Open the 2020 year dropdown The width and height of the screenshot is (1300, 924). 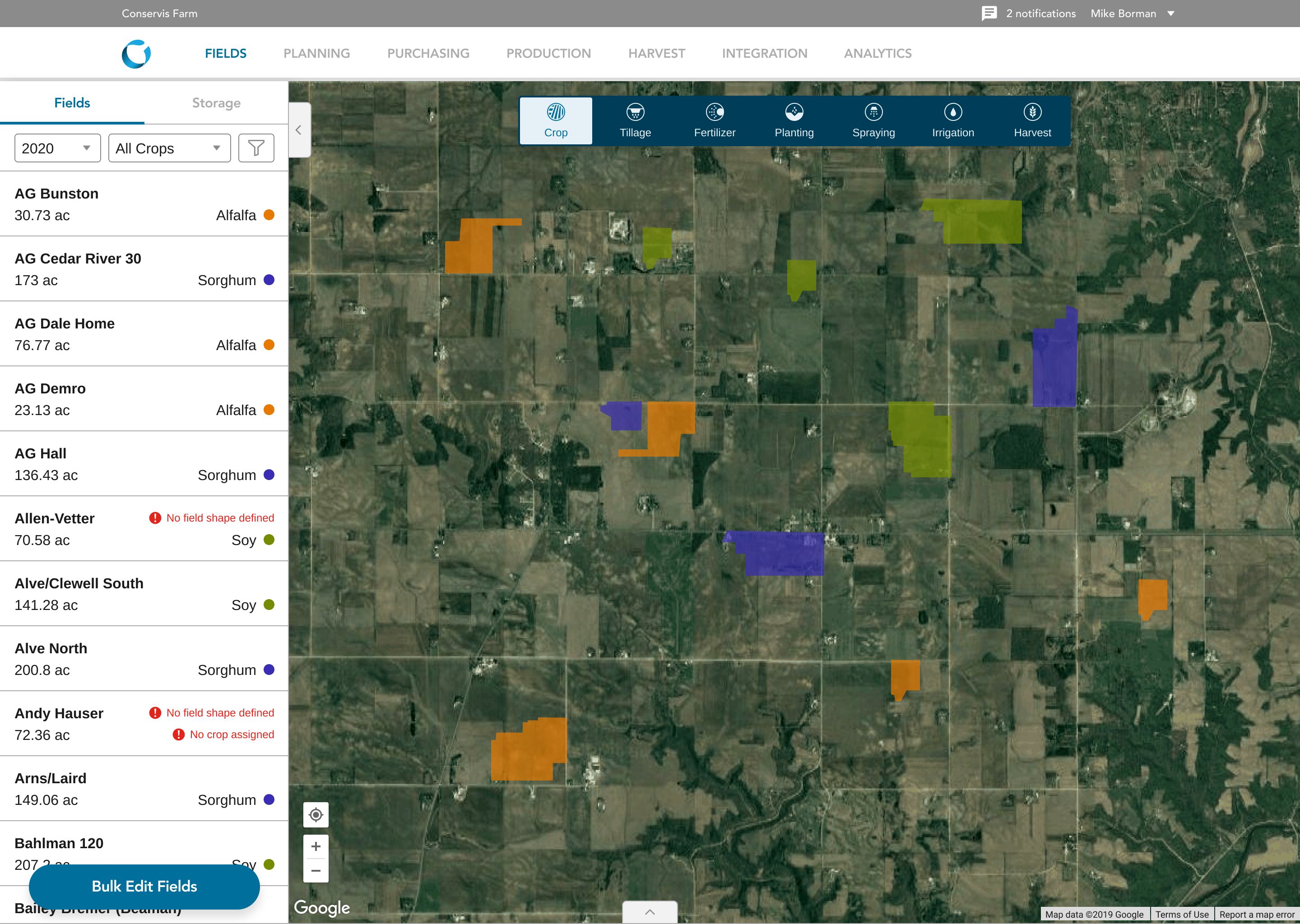57,148
